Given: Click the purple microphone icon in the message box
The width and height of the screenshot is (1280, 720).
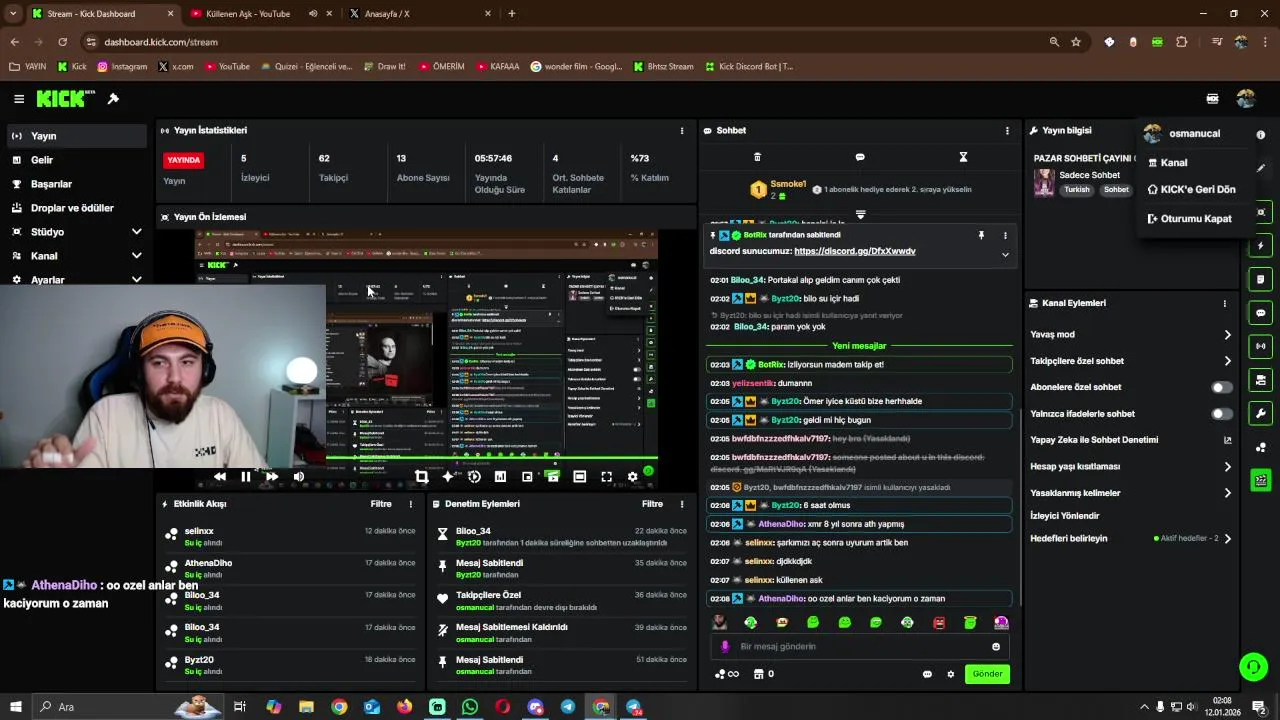Looking at the screenshot, I should tap(725, 647).
